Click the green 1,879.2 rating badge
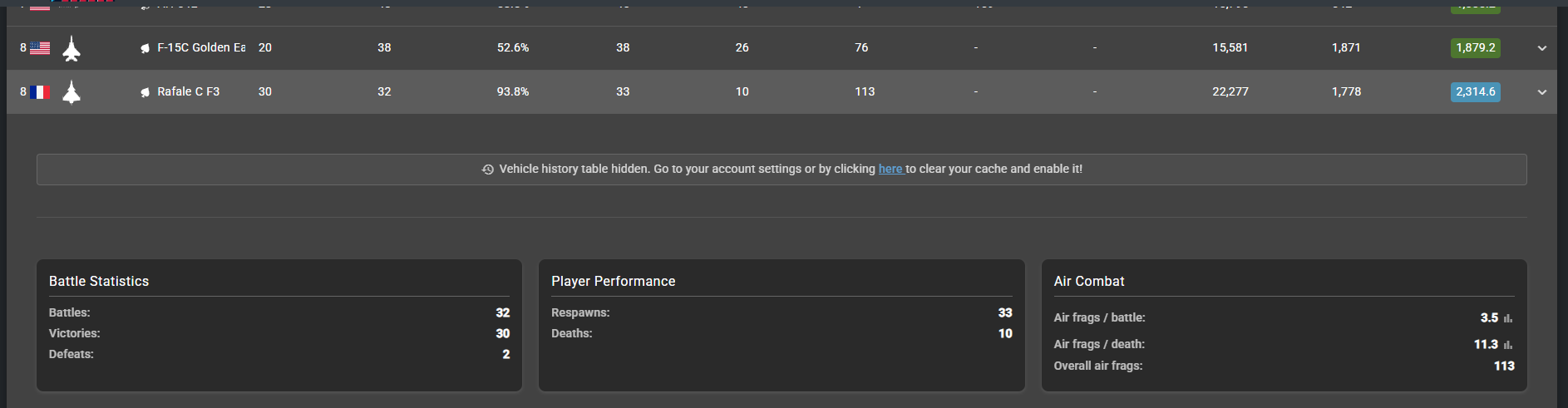This screenshot has height=408, width=1568. tap(1476, 47)
